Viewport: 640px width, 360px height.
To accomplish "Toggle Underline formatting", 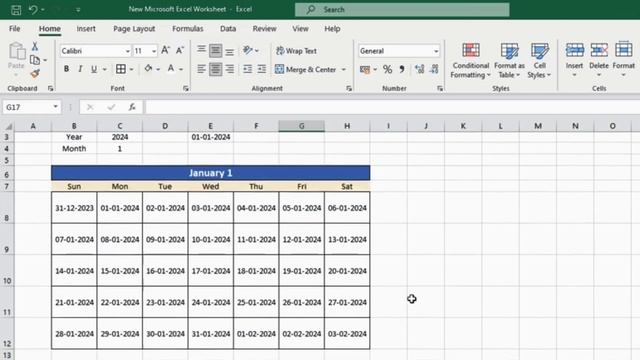I will (x=94, y=69).
